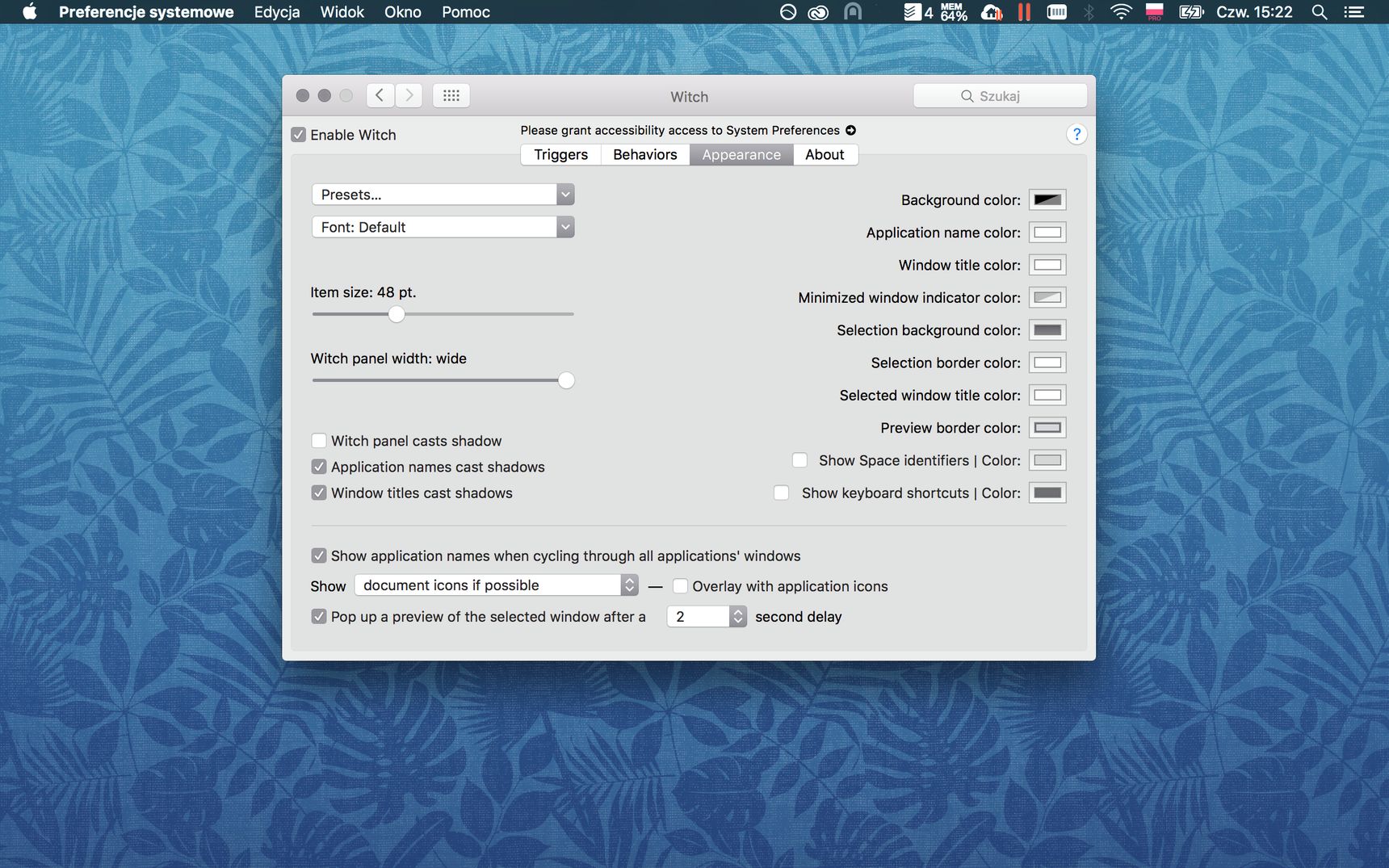Image resolution: width=1389 pixels, height=868 pixels.
Task: Uncheck Application names cast shadows
Action: click(319, 467)
